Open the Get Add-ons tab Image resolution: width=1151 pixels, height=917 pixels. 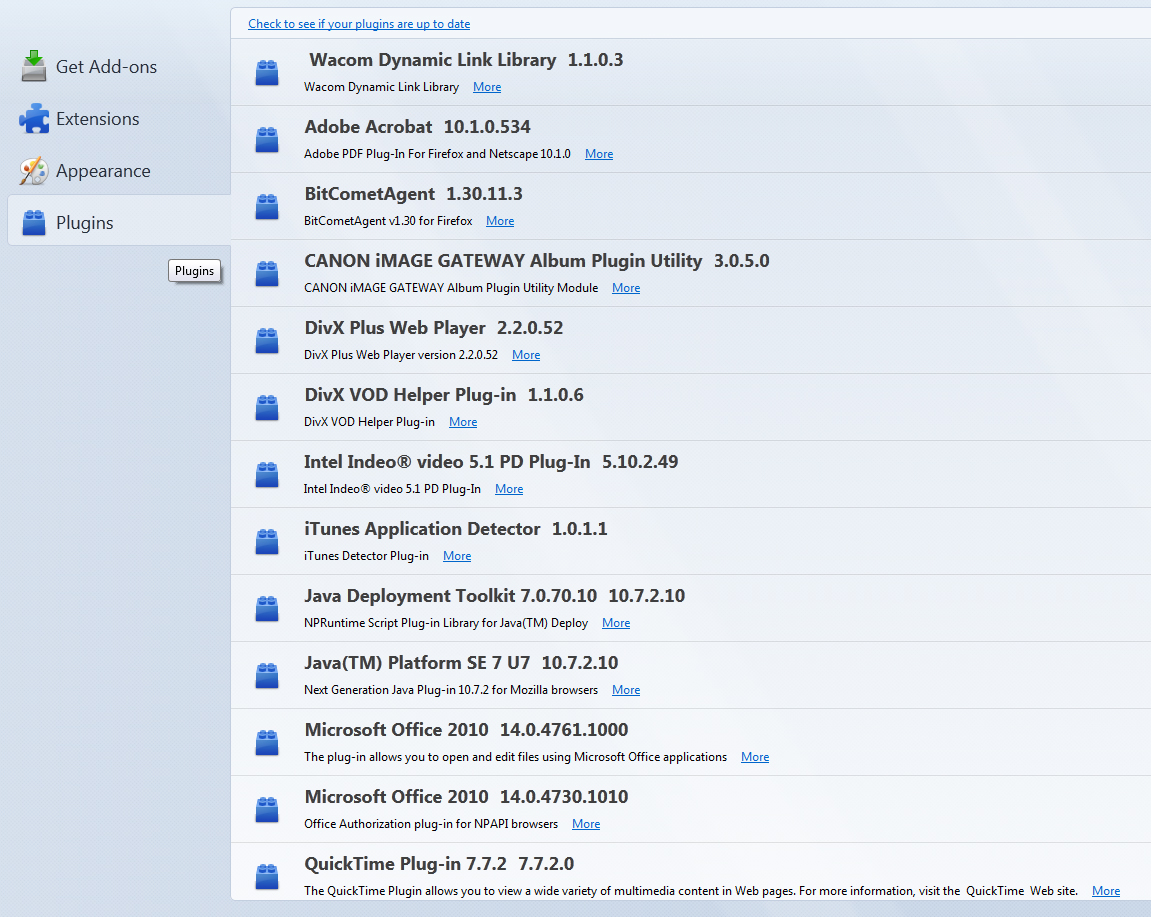[x=119, y=67]
